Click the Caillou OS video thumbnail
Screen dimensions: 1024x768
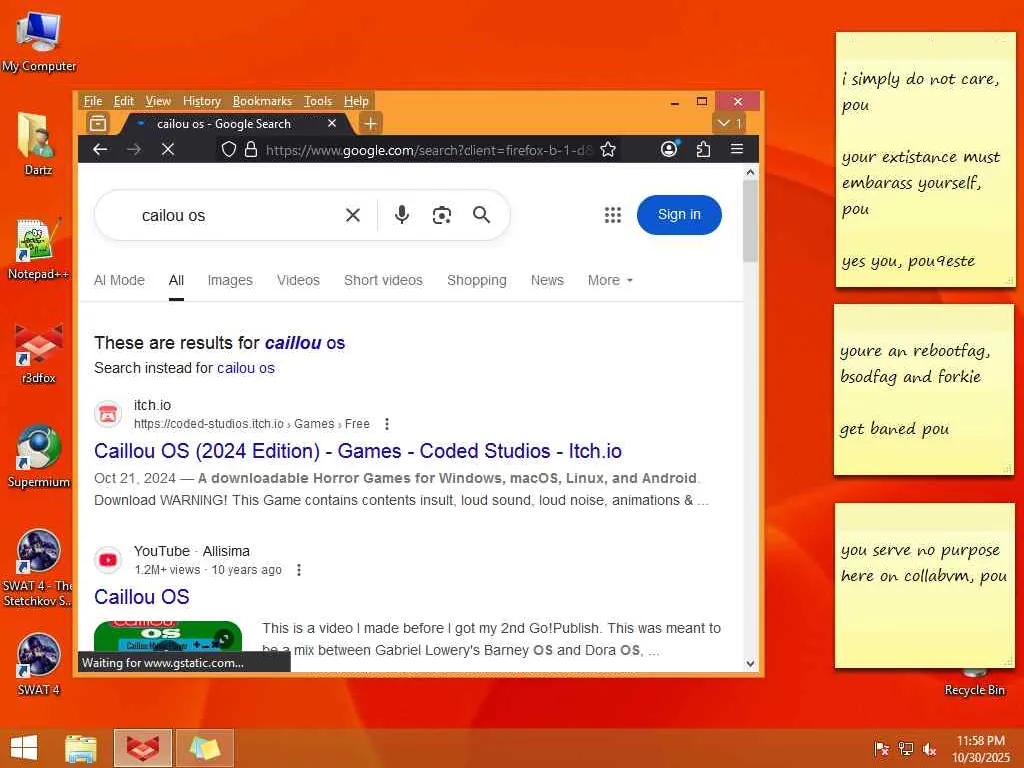pos(168,636)
